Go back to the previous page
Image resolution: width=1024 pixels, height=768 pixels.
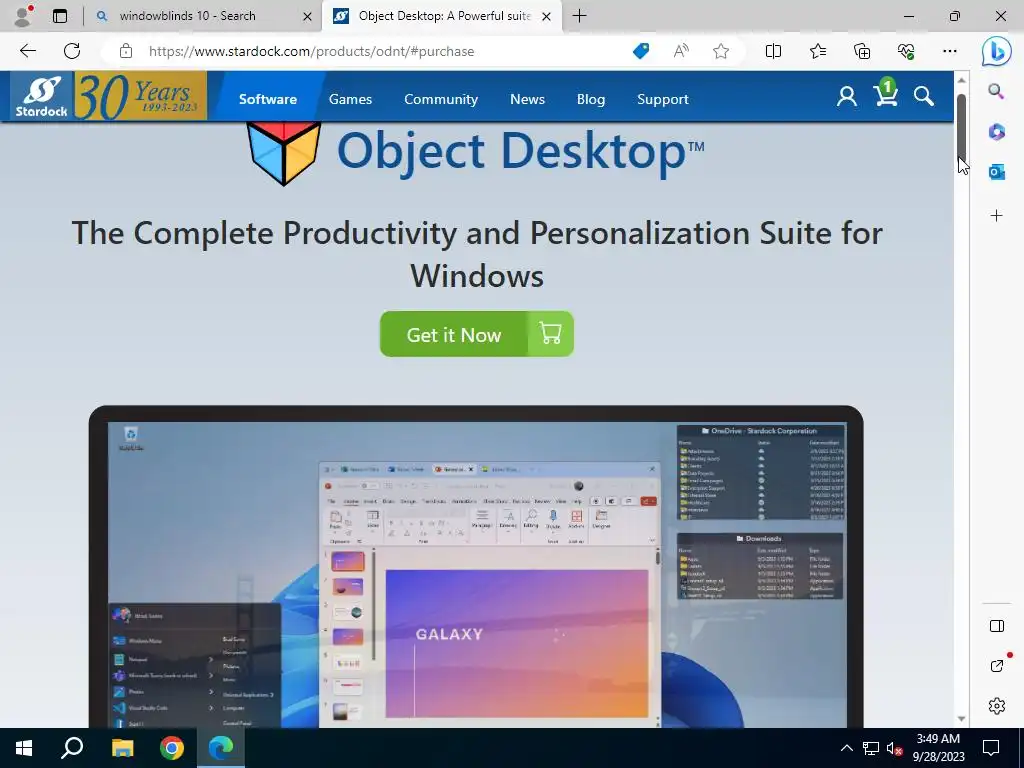coord(27,51)
